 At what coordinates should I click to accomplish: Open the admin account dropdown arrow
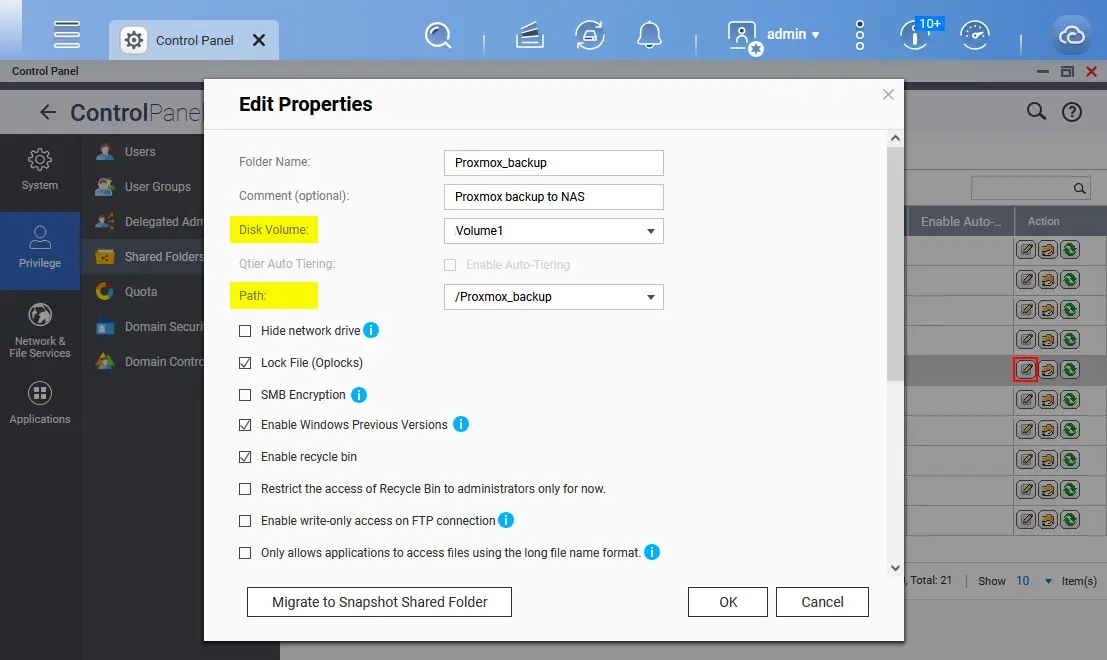(x=815, y=35)
